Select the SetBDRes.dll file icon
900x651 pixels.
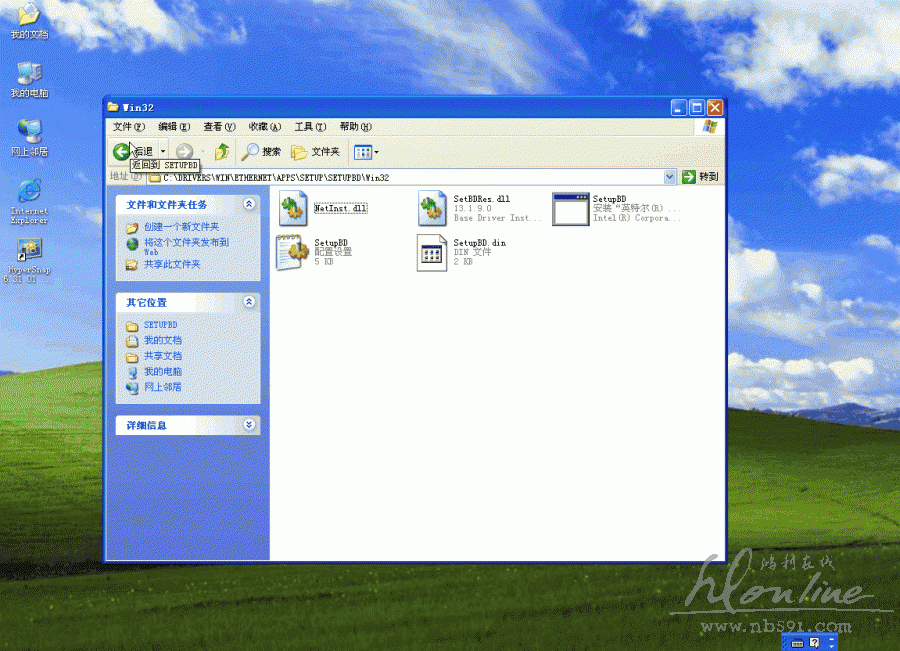click(x=432, y=209)
